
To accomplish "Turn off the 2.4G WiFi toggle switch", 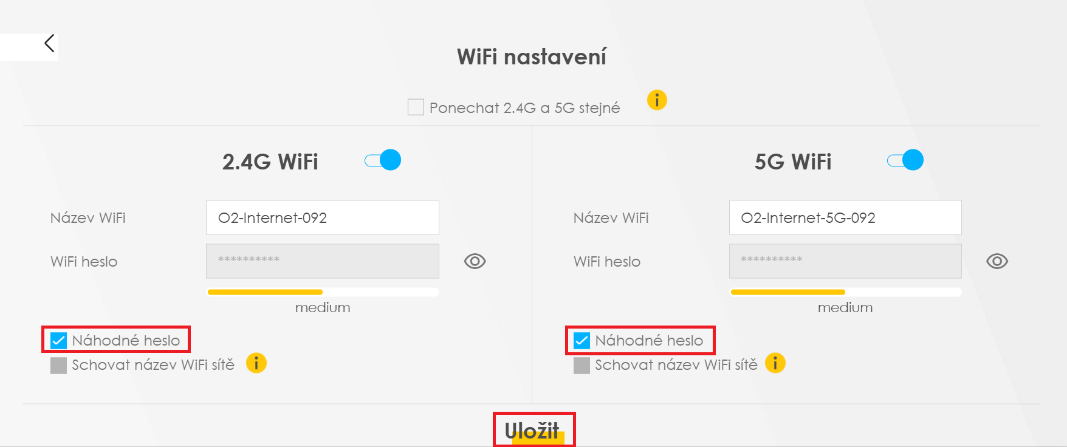I will point(383,160).
